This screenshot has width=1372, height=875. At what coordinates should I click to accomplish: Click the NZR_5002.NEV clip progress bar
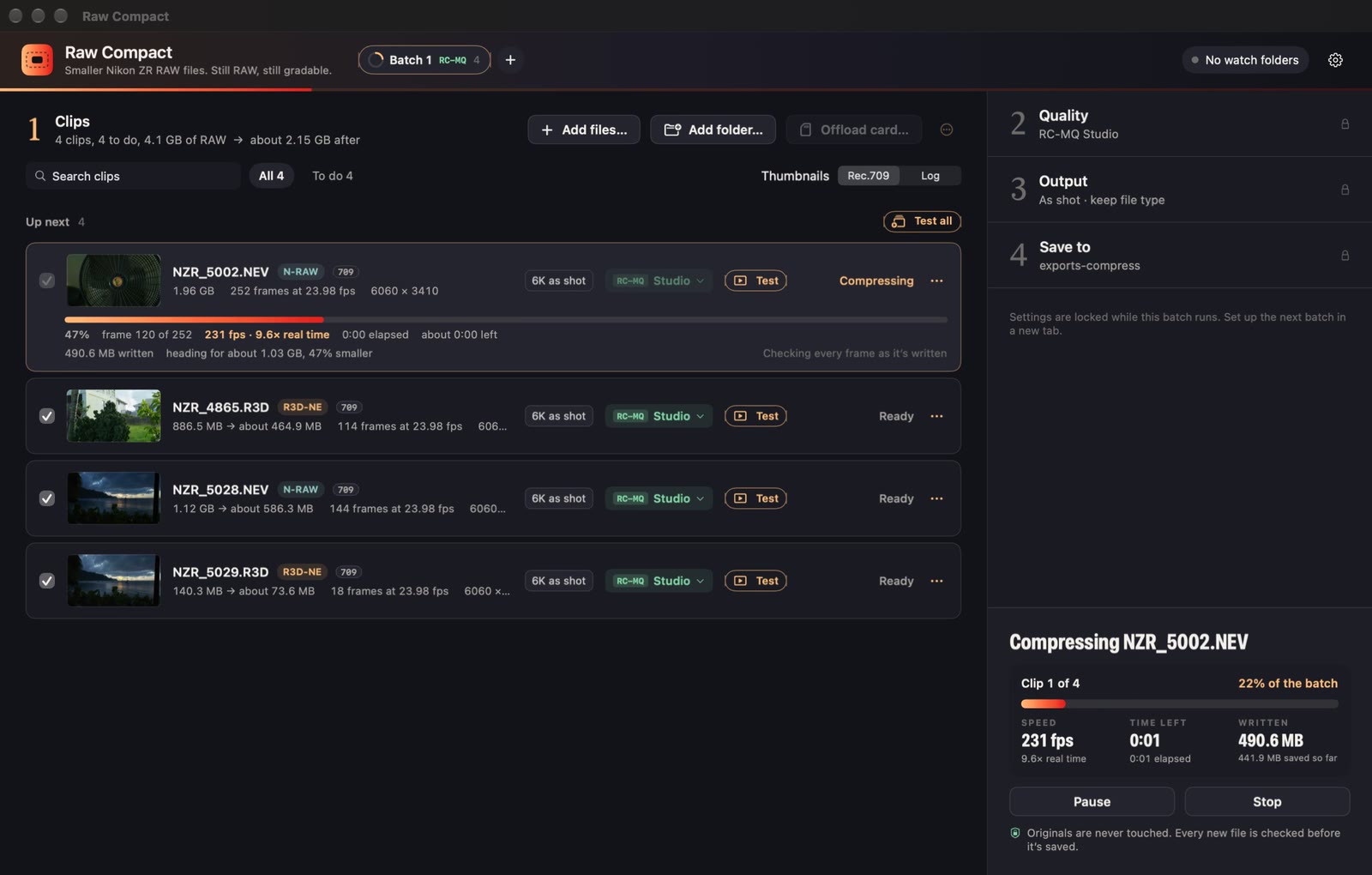[x=506, y=319]
